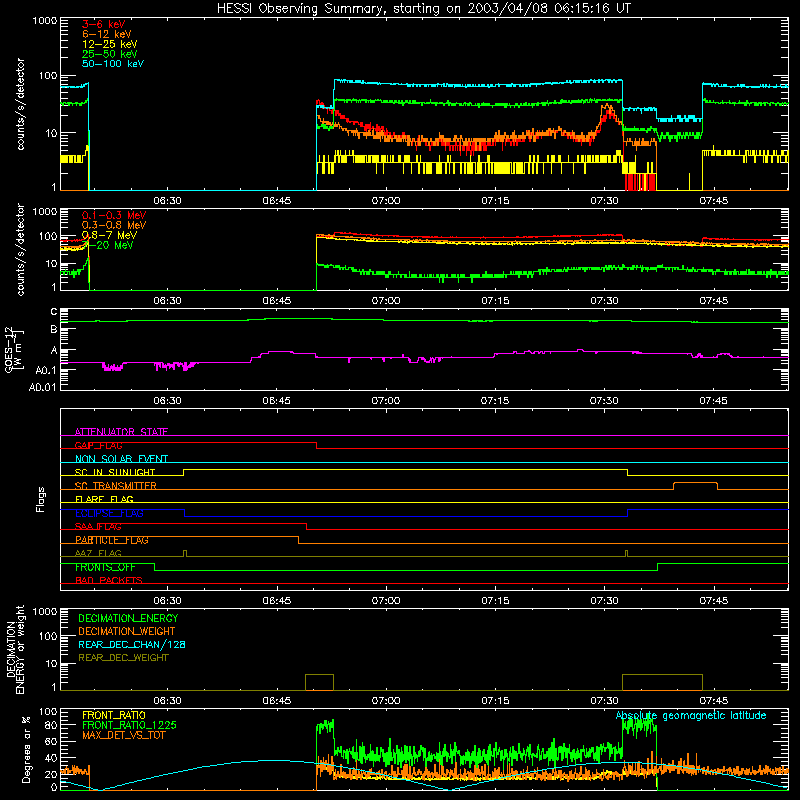Select the orange 6-12 keV legend label
This screenshot has height=800, width=800.
point(107,34)
